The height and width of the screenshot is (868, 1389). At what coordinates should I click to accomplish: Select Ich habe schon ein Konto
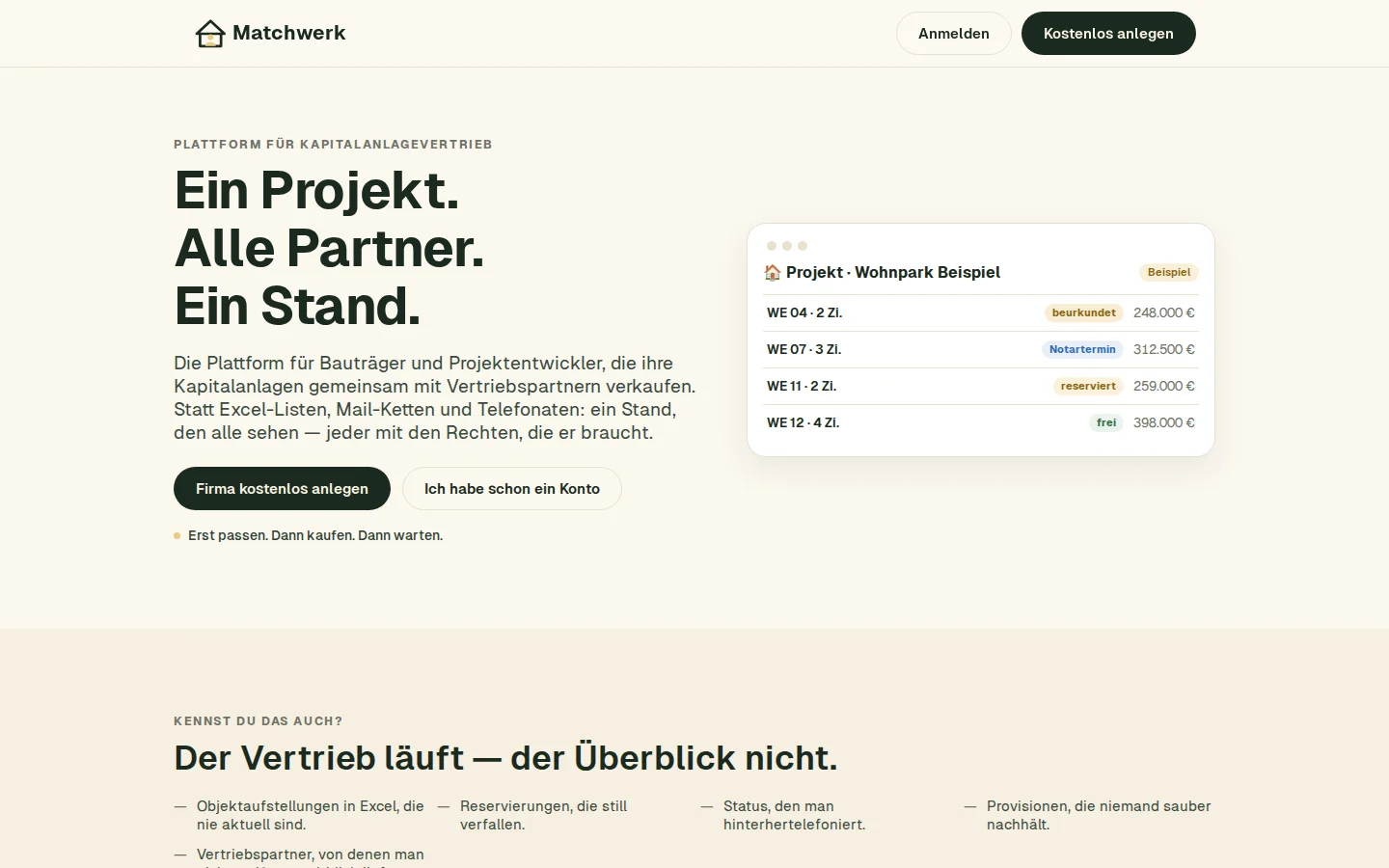click(x=512, y=489)
